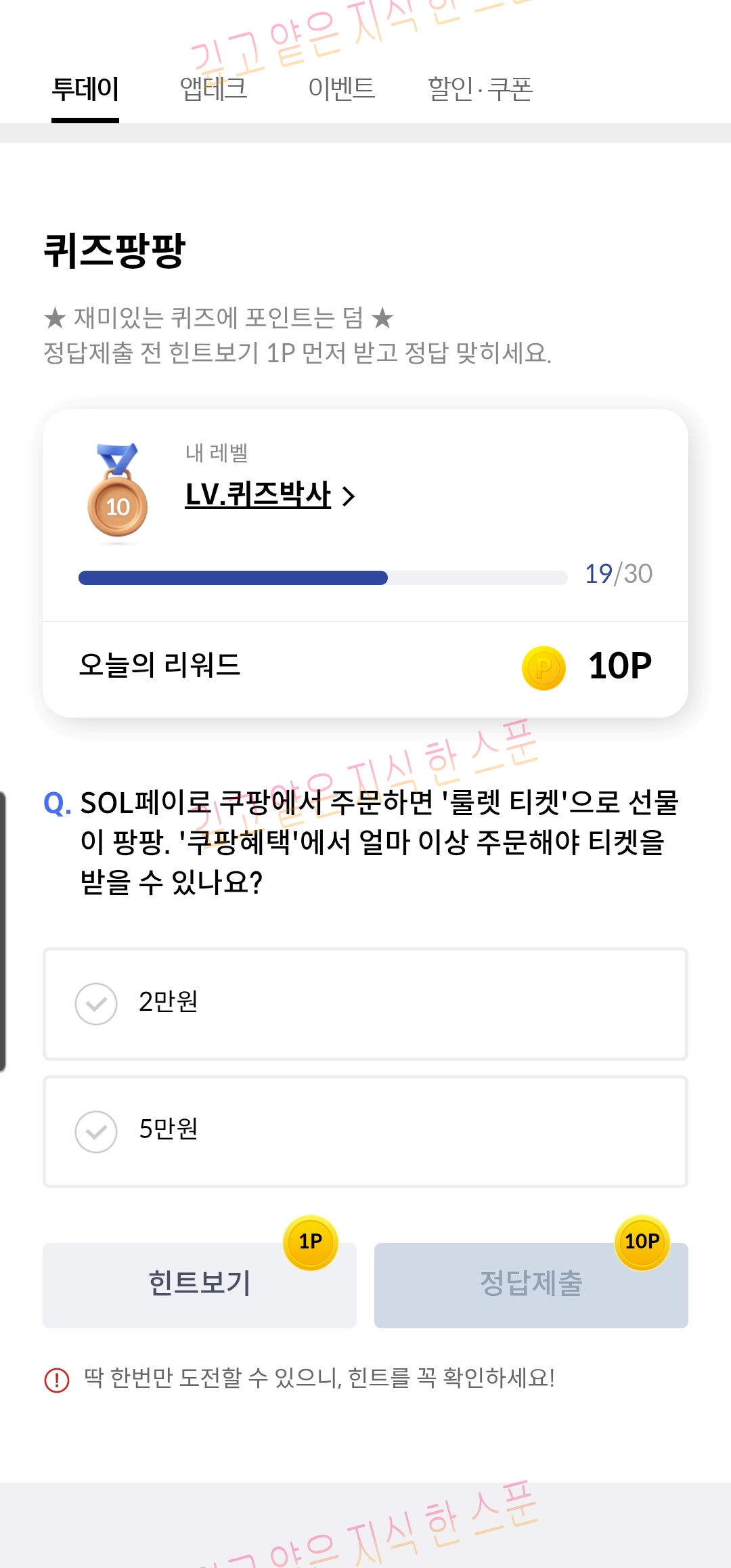Tap the 19/30 progress count text

click(619, 574)
